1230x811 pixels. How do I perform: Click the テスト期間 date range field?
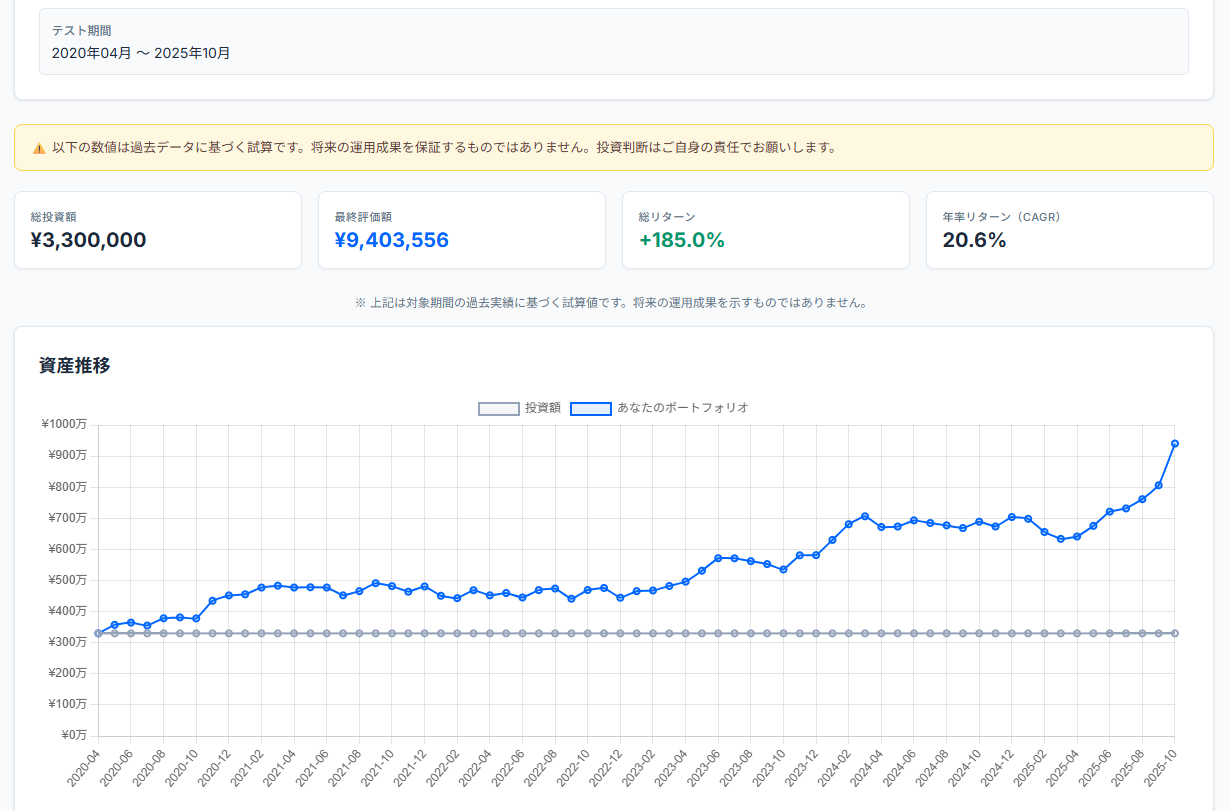tap(139, 52)
